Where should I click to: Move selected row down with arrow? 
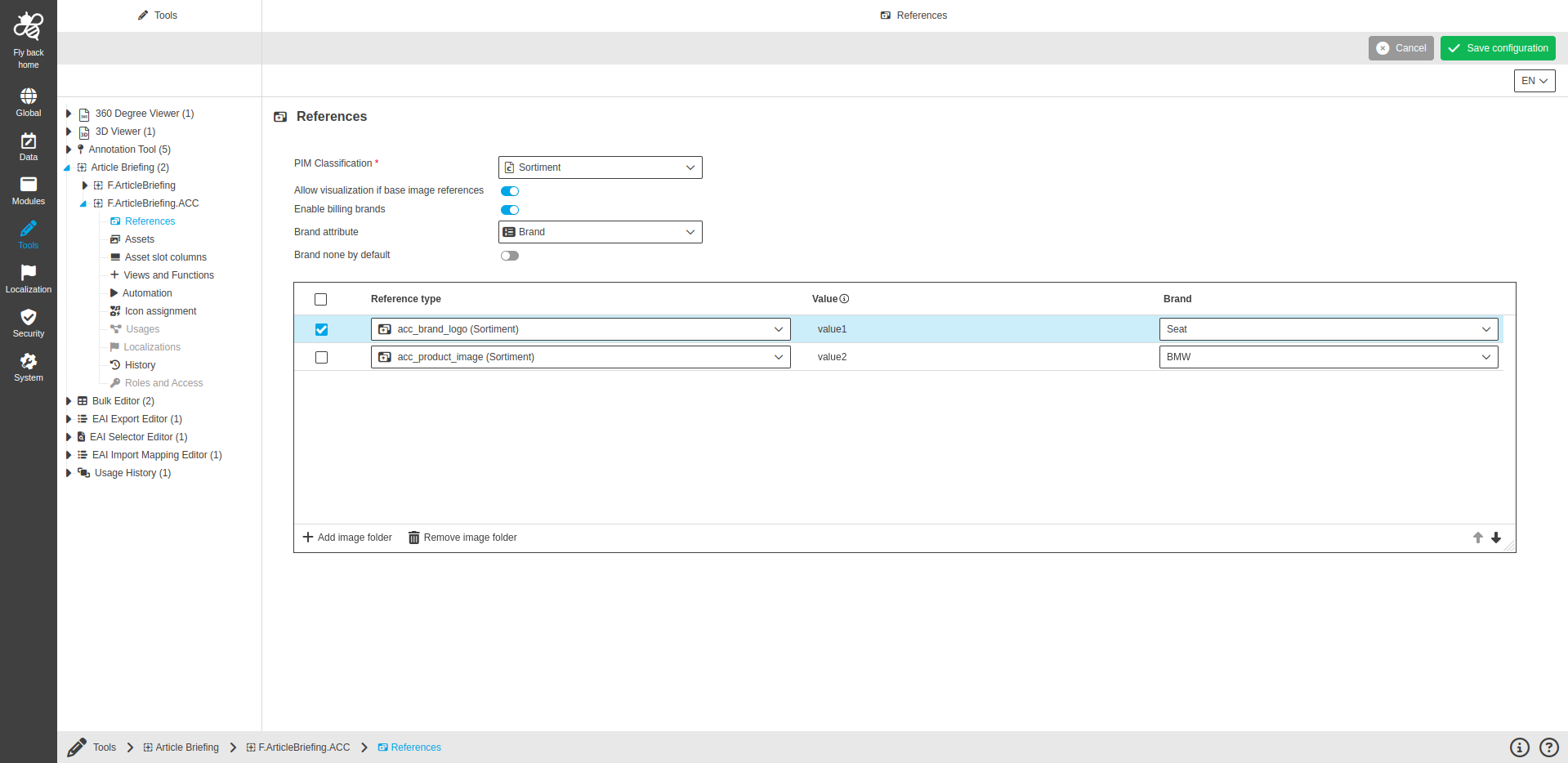point(1496,538)
